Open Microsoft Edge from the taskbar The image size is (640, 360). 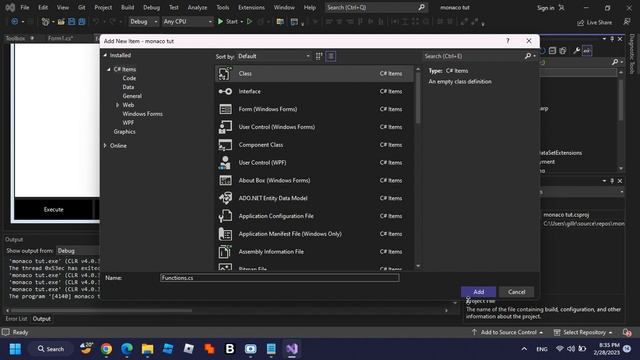click(x=127, y=349)
